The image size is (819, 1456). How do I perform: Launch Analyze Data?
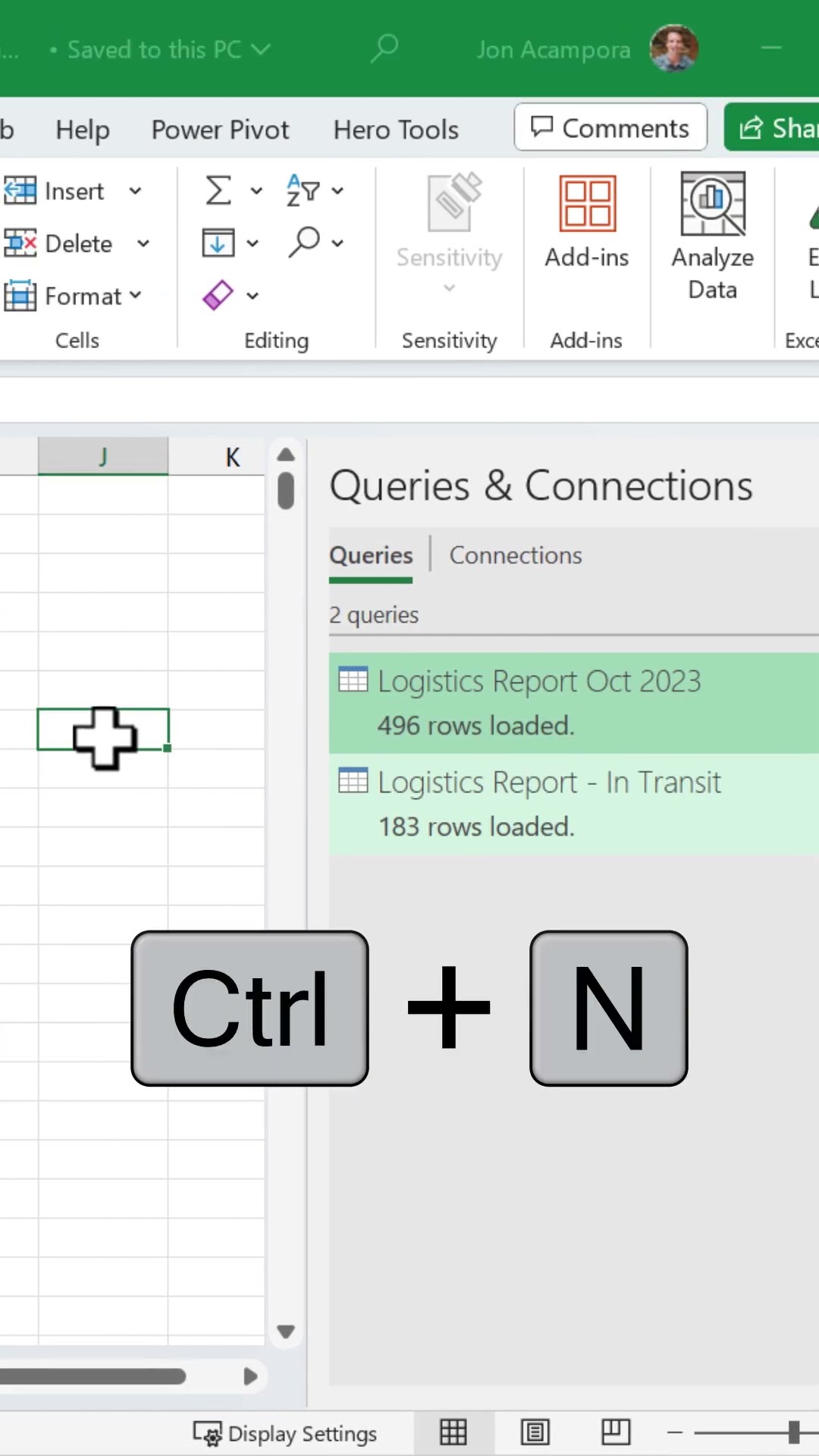[712, 236]
